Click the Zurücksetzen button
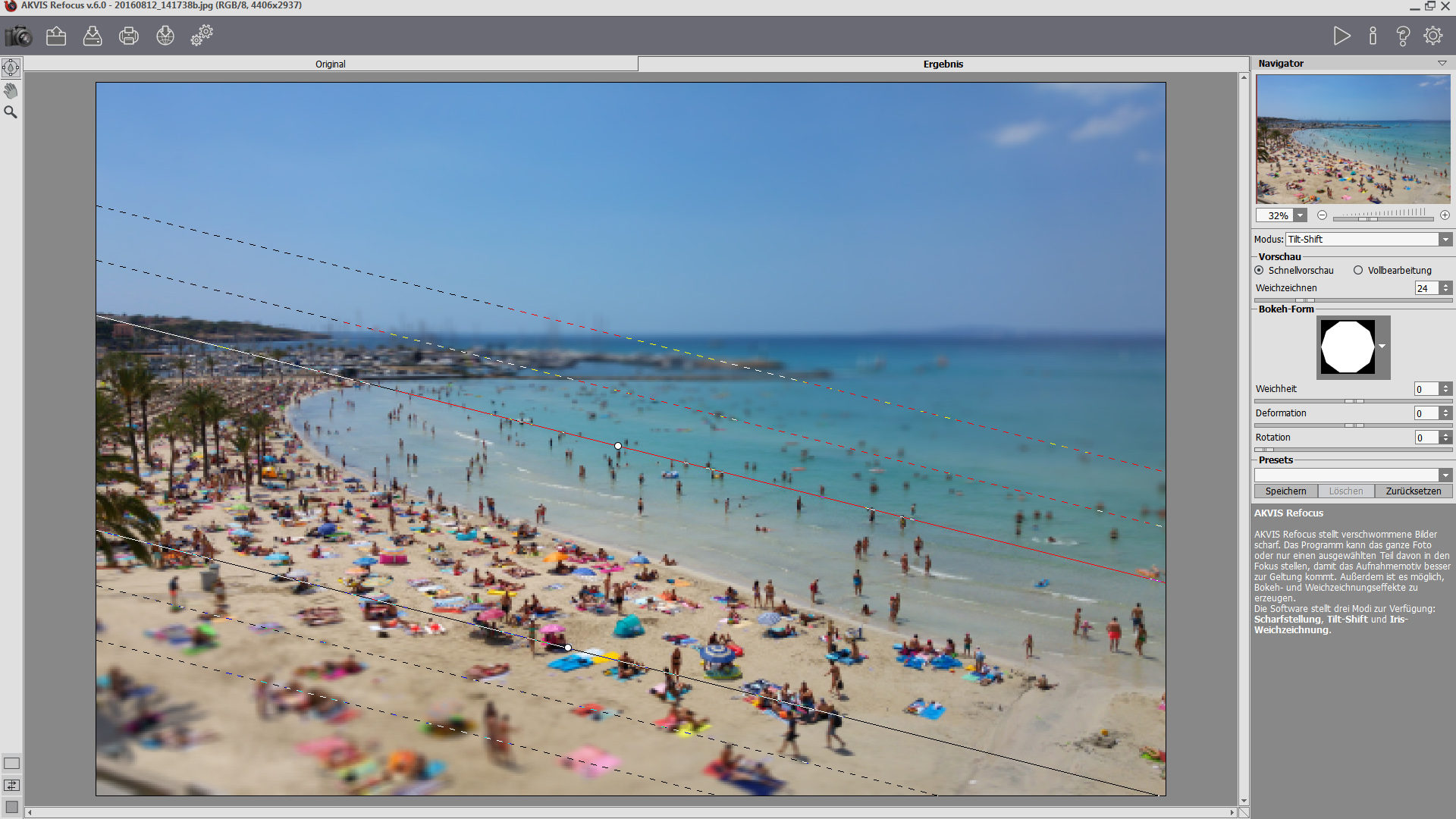The image size is (1456, 819). click(1414, 491)
